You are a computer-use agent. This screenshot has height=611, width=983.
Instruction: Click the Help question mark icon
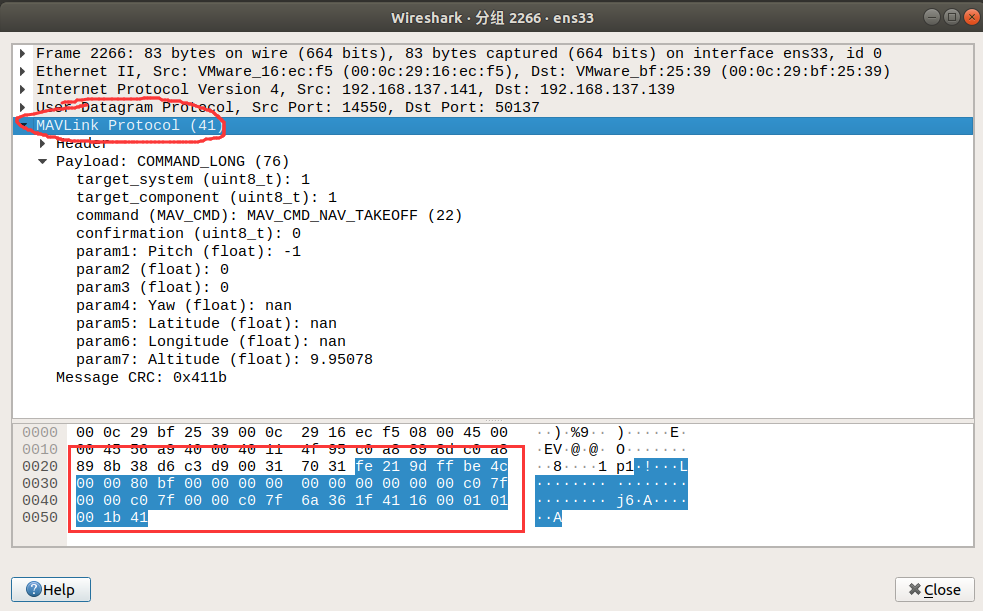(x=34, y=590)
